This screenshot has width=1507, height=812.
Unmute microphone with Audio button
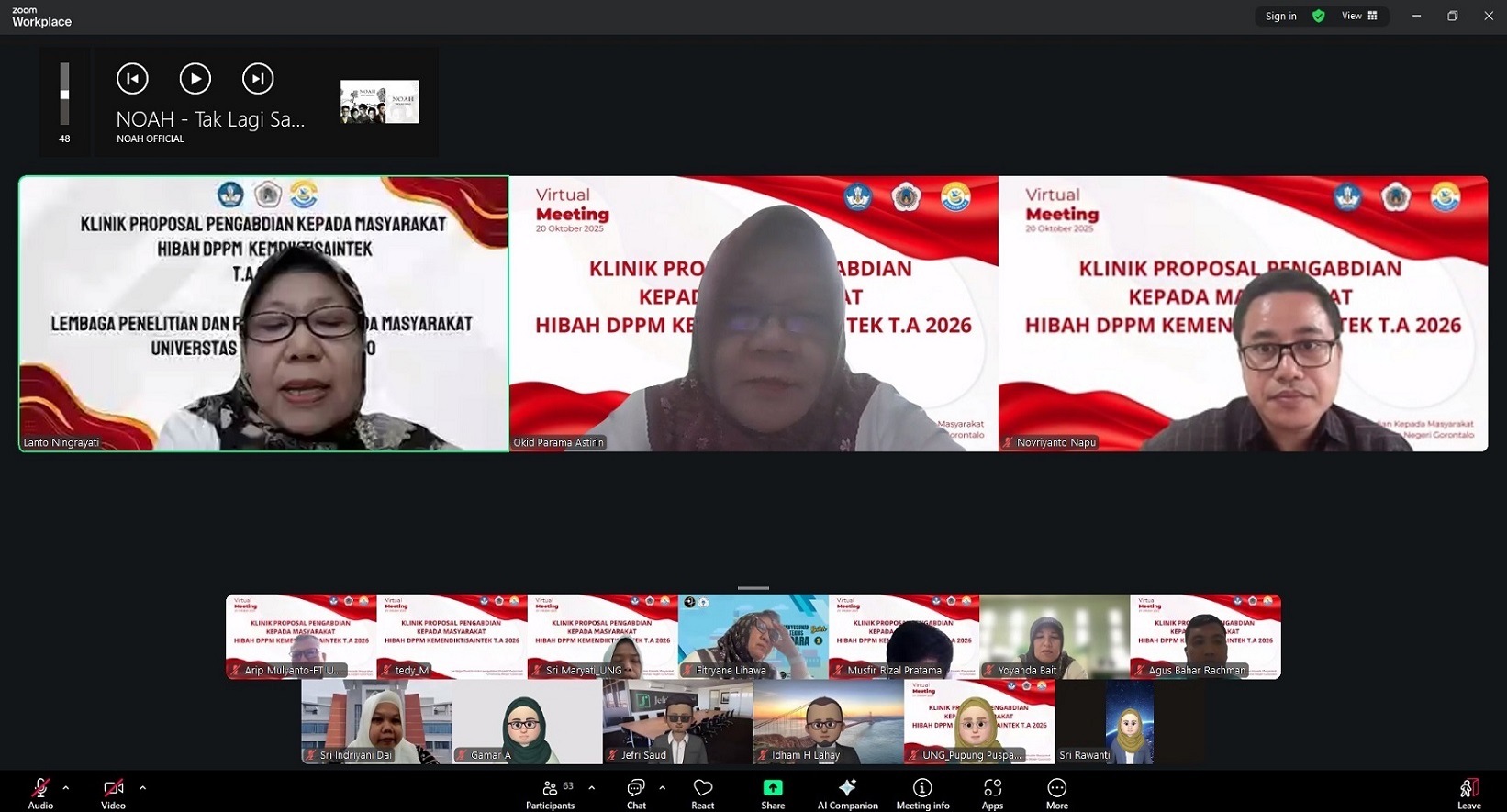pos(40,794)
